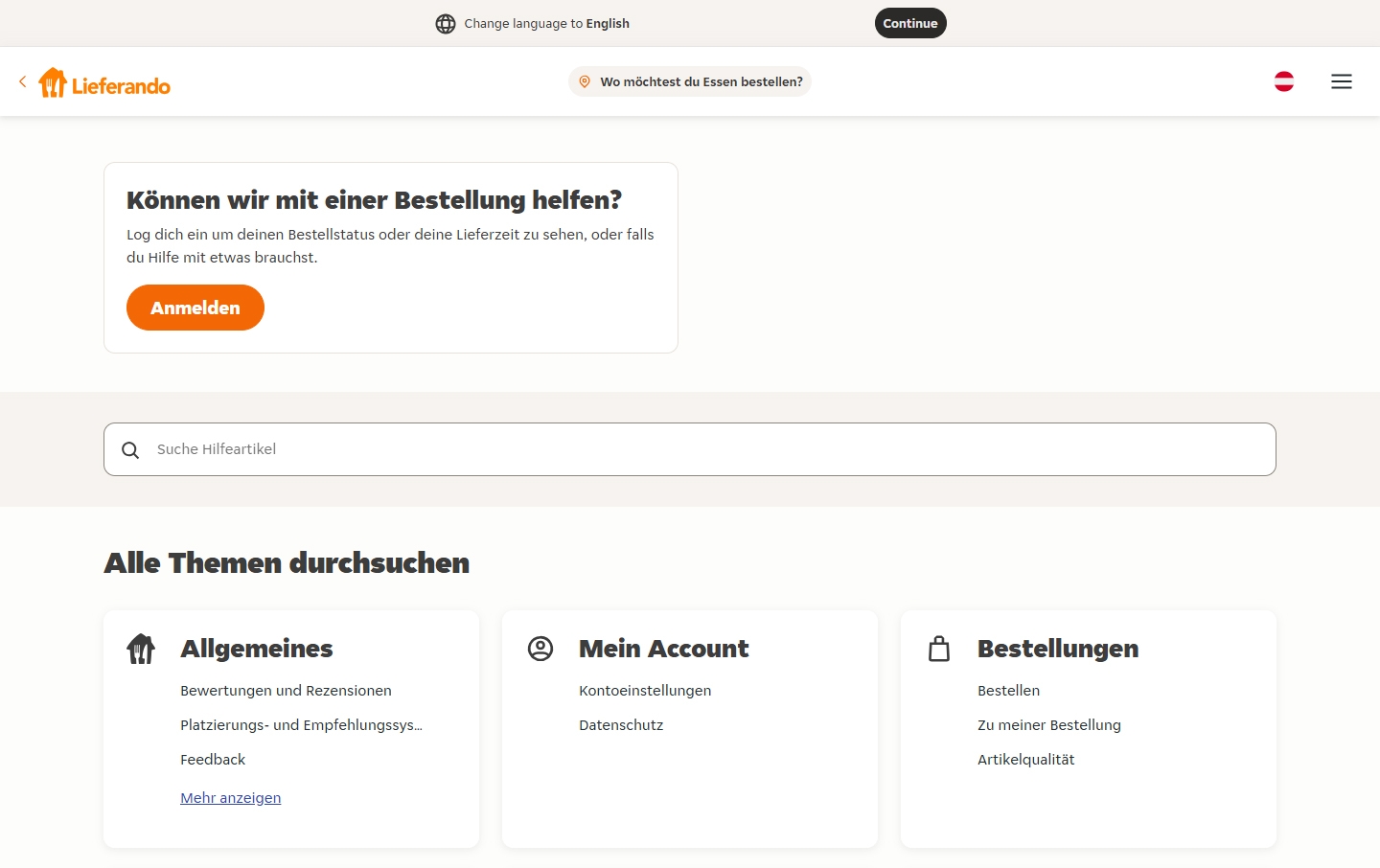Click the Lieferando house logo
This screenshot has height=868, width=1380.
pyautogui.click(x=54, y=83)
